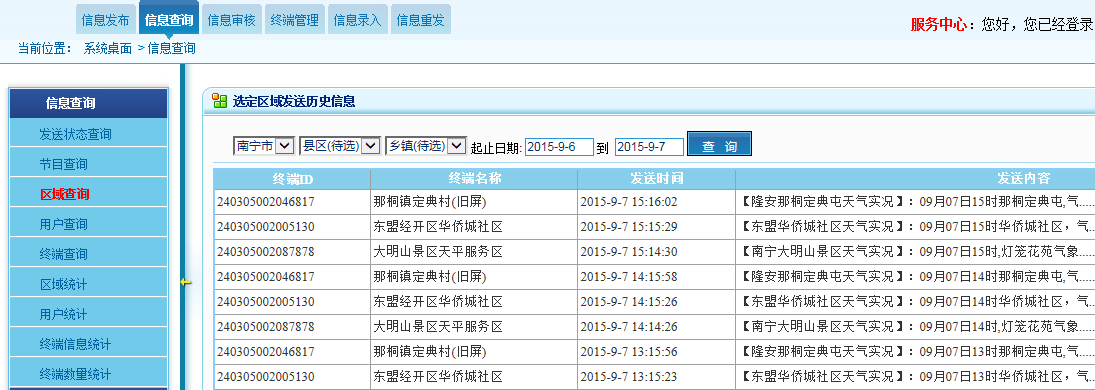Image resolution: width=1095 pixels, height=390 pixels.
Task: Switch to the 信息发布 tab
Action: point(105,20)
